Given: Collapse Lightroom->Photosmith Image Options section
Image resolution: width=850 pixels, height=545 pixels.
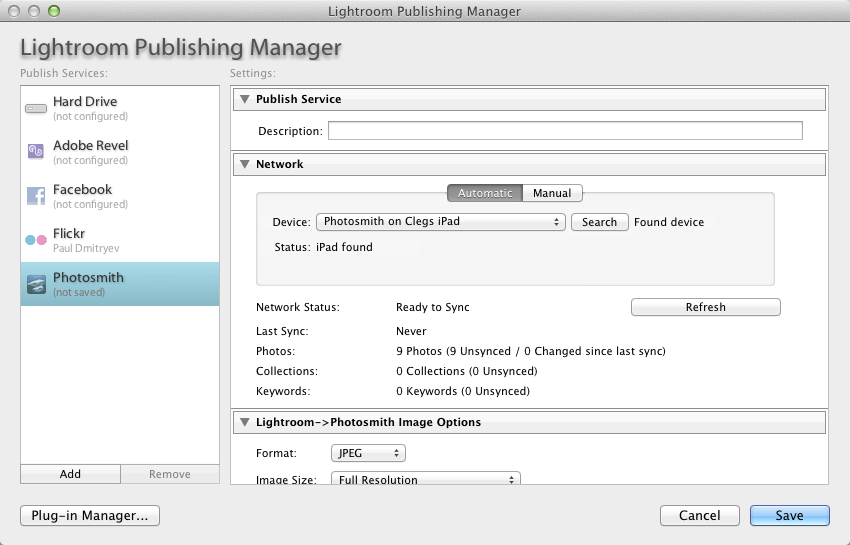Looking at the screenshot, I should tap(245, 422).
